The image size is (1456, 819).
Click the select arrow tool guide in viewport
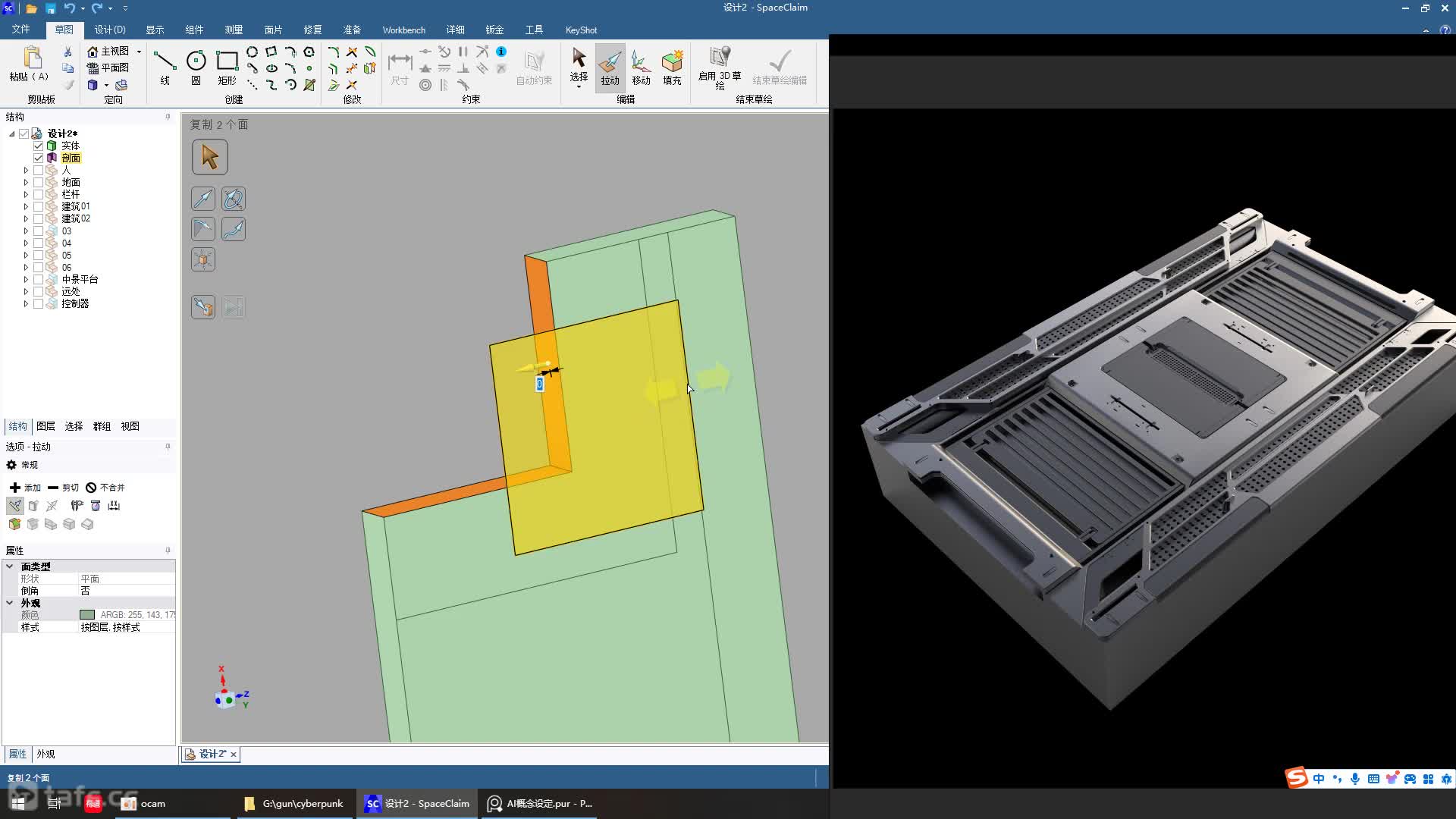click(x=210, y=158)
